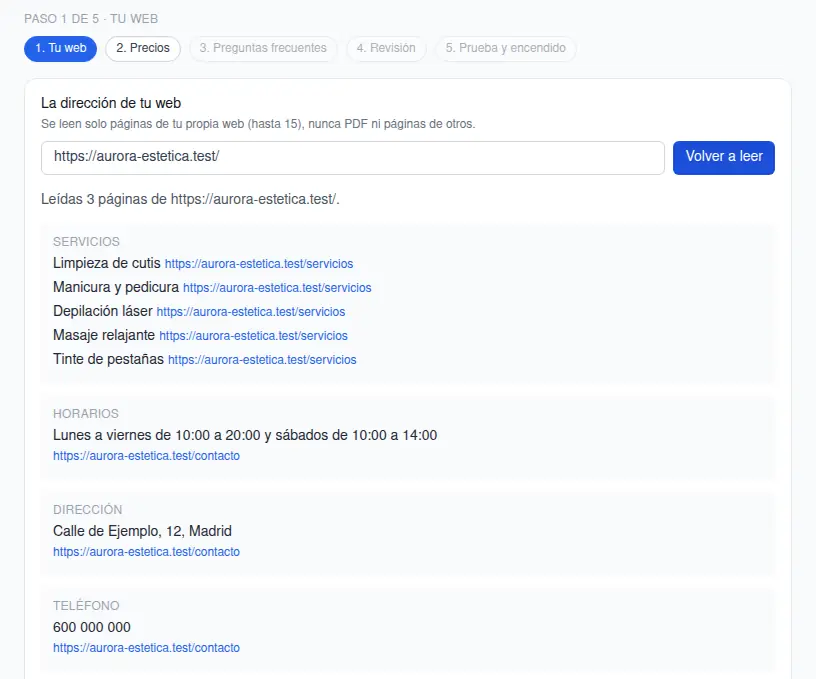Select step 4. Revisión

tap(386, 48)
